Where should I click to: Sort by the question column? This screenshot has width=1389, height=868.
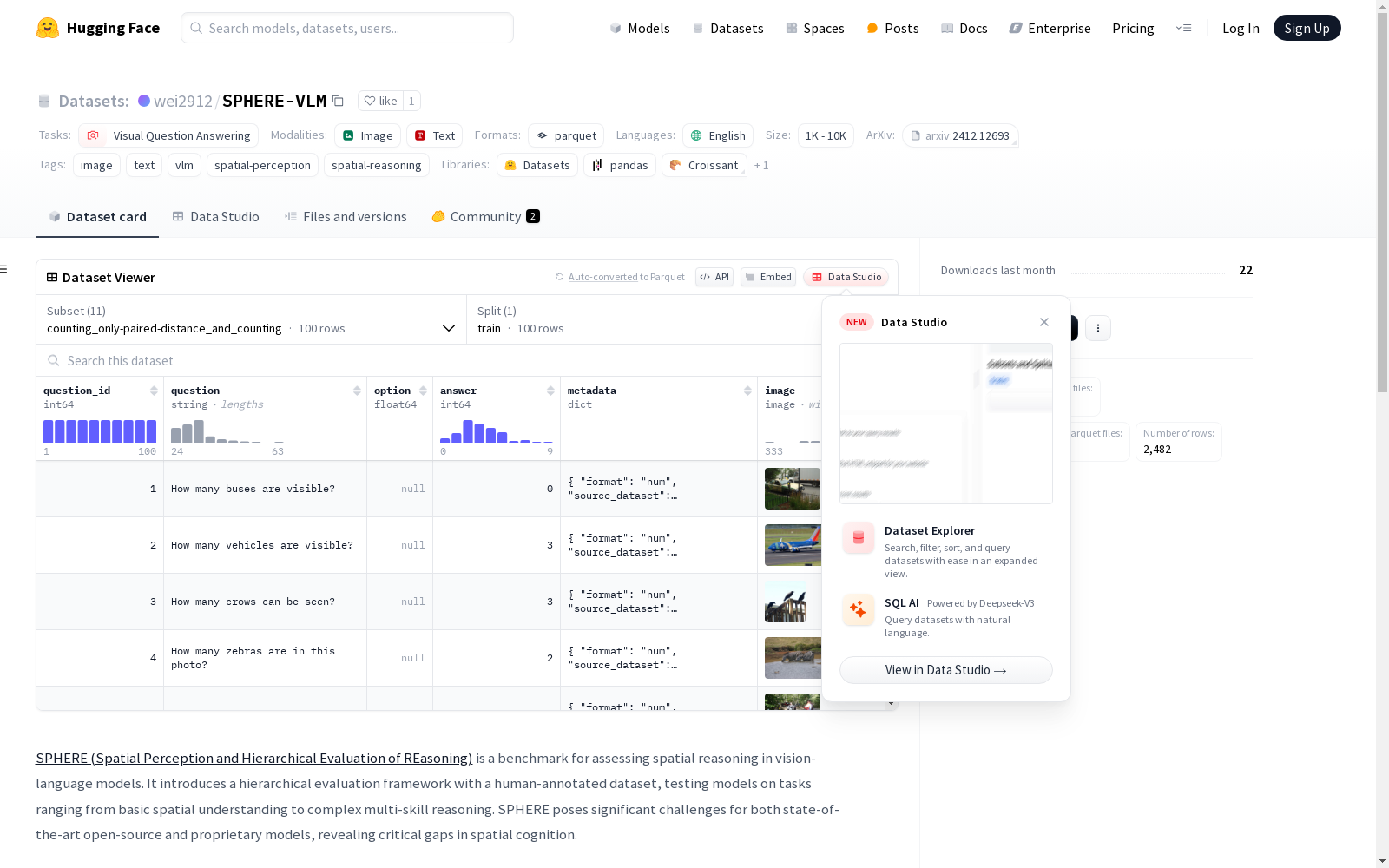click(357, 391)
